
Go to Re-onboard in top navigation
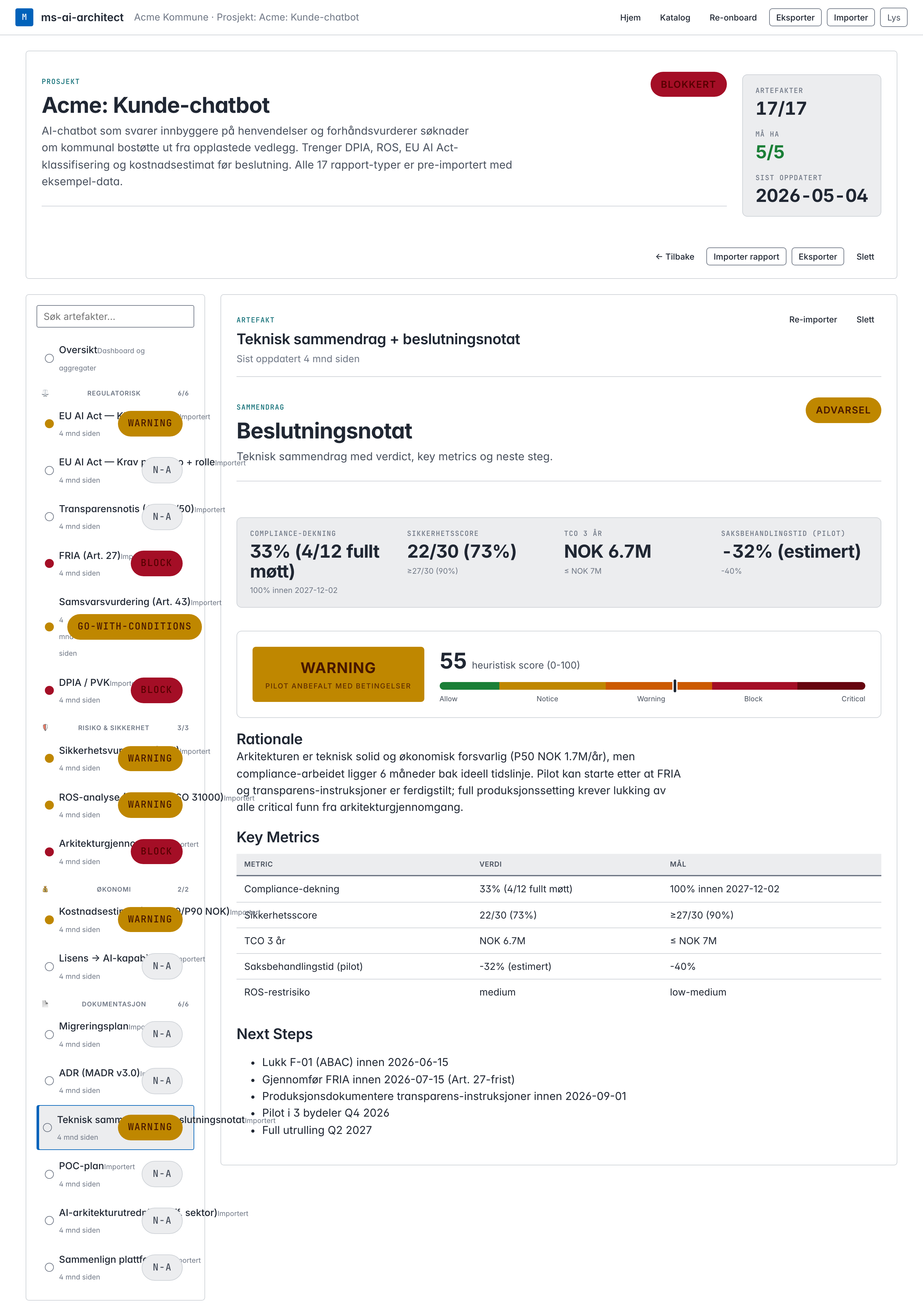click(x=733, y=17)
